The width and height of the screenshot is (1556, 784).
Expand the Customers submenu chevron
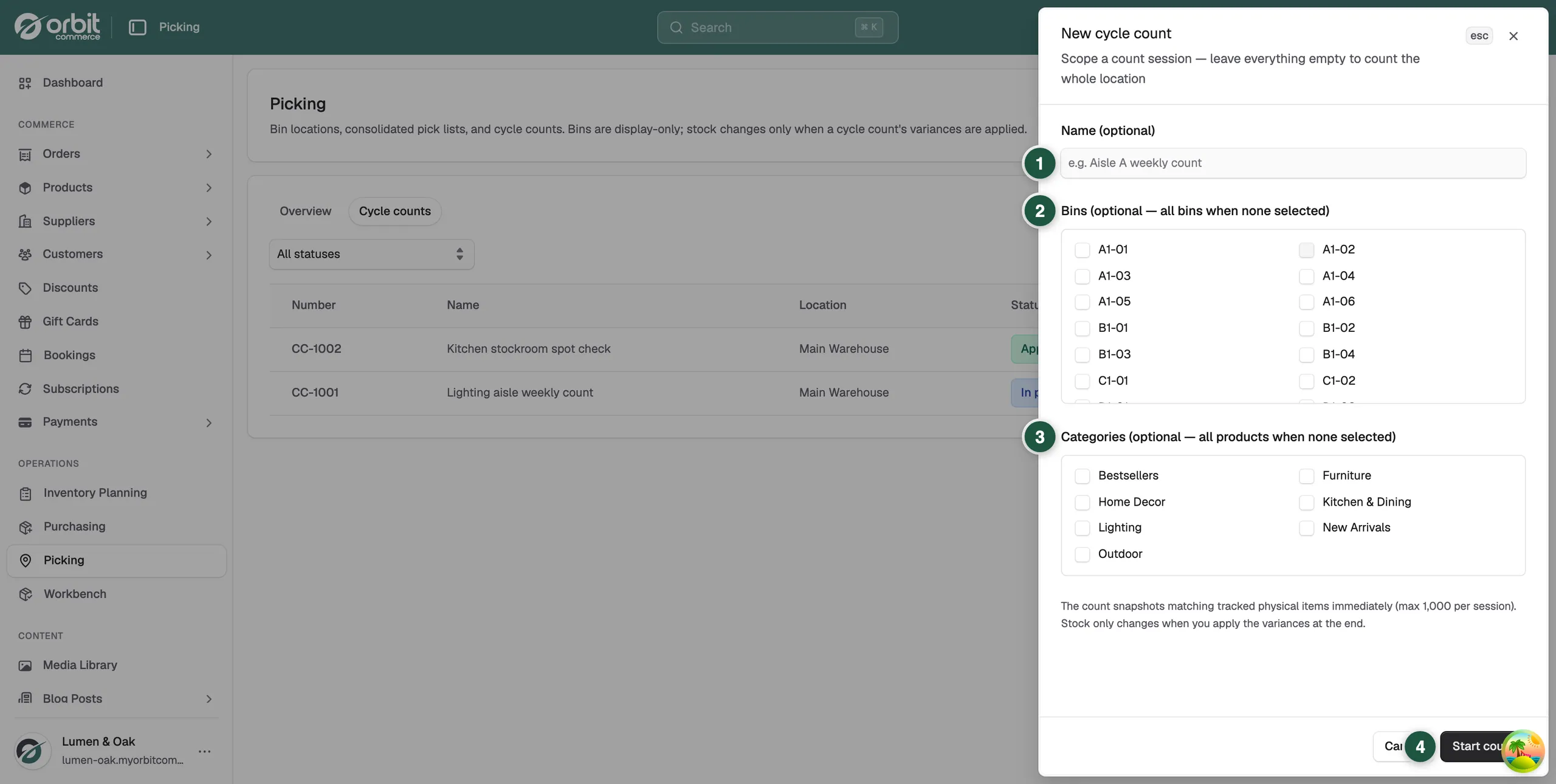(x=208, y=255)
